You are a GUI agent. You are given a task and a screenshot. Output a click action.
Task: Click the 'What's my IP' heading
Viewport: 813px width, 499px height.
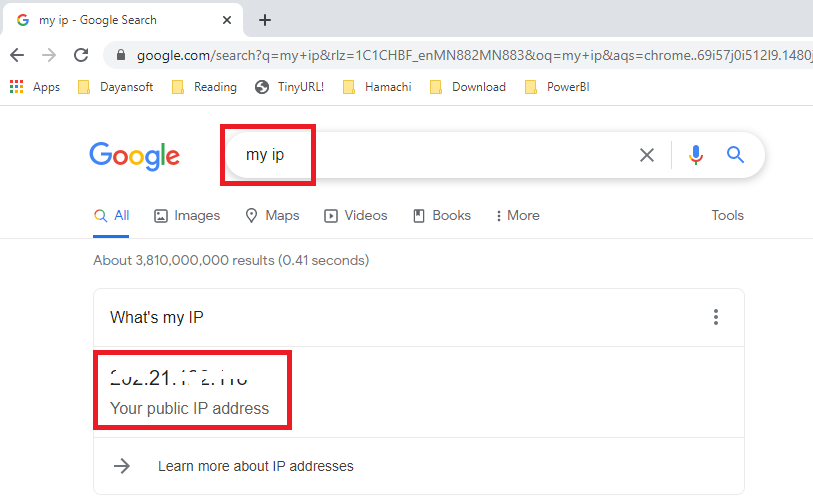(157, 317)
